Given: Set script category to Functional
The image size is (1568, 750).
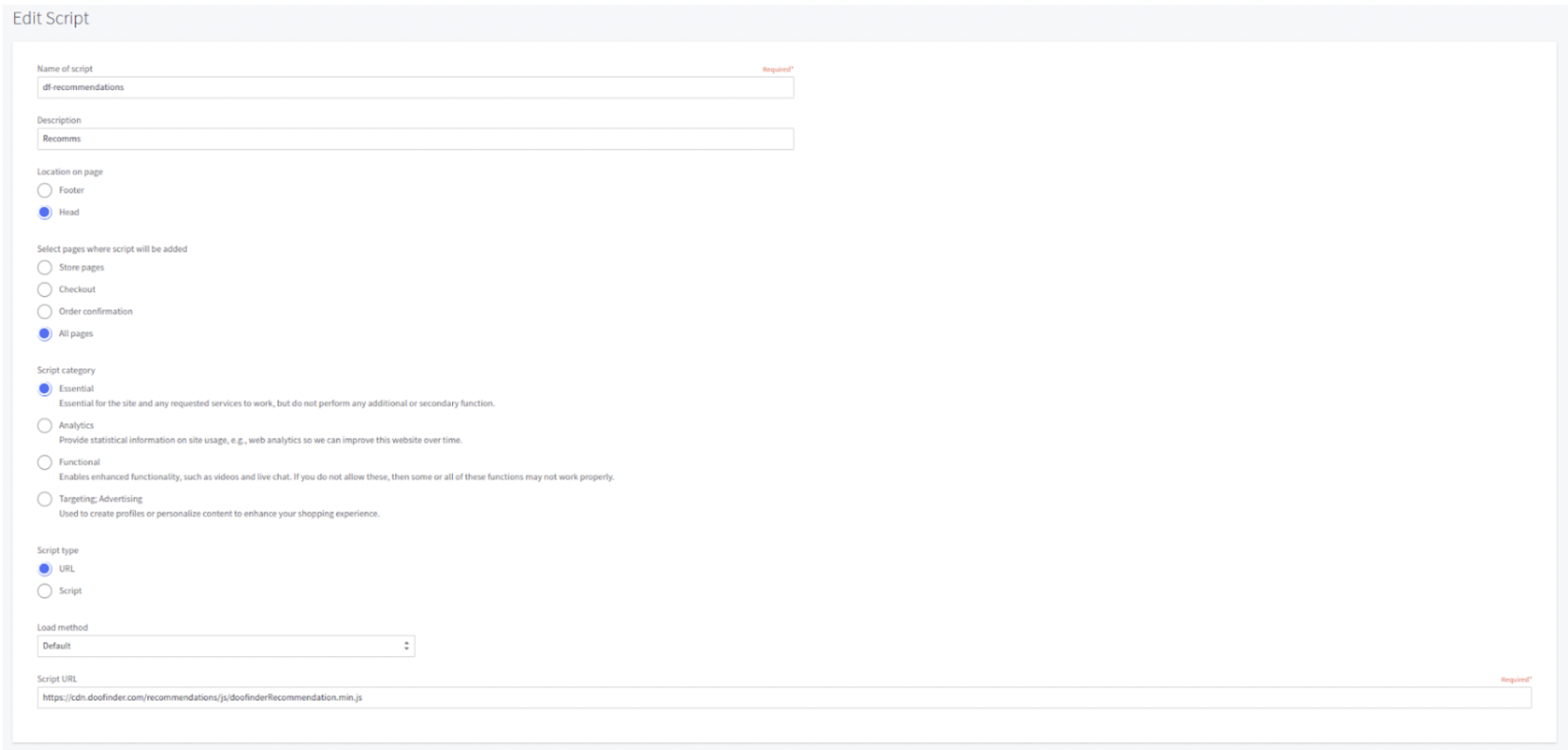Looking at the screenshot, I should click(x=45, y=463).
